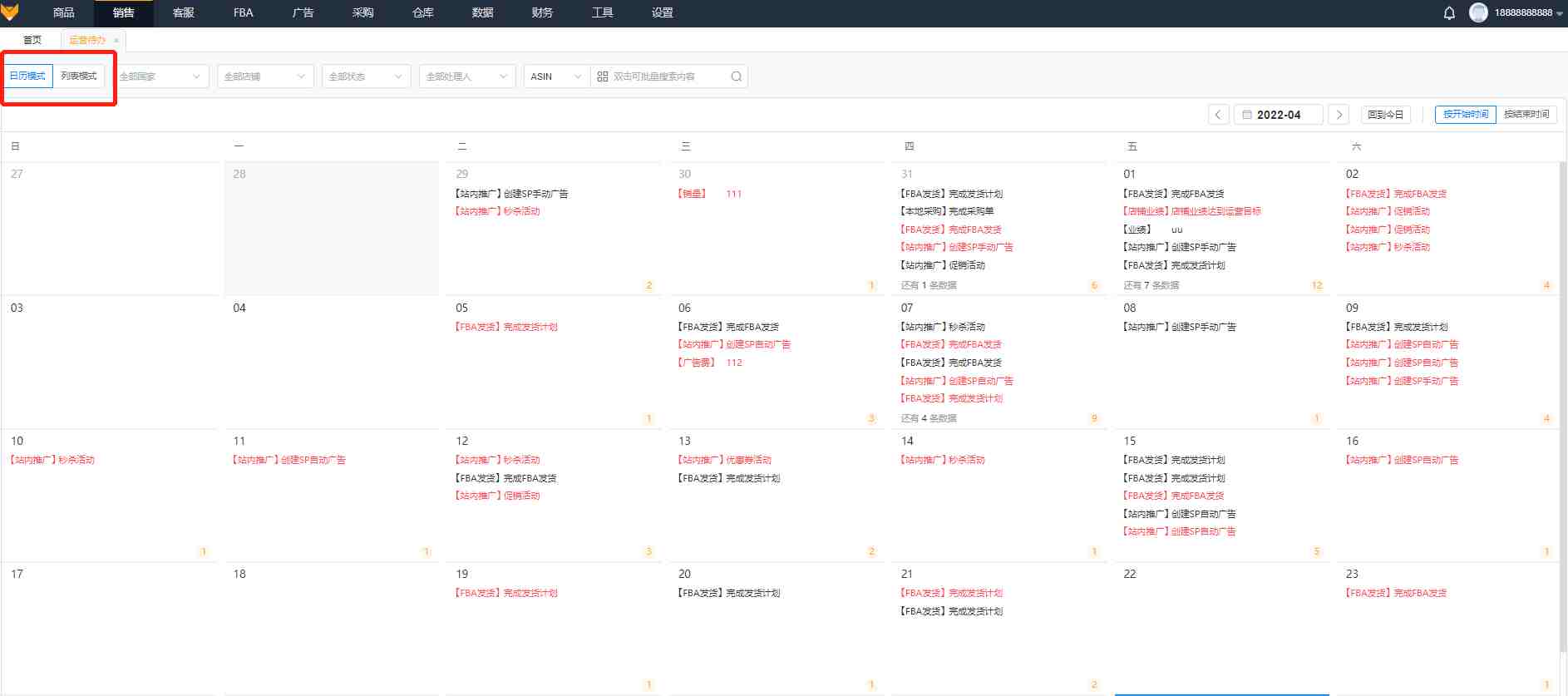1568x696 pixels.
Task: Switch to the 运营待办 tab
Action: tap(87, 40)
